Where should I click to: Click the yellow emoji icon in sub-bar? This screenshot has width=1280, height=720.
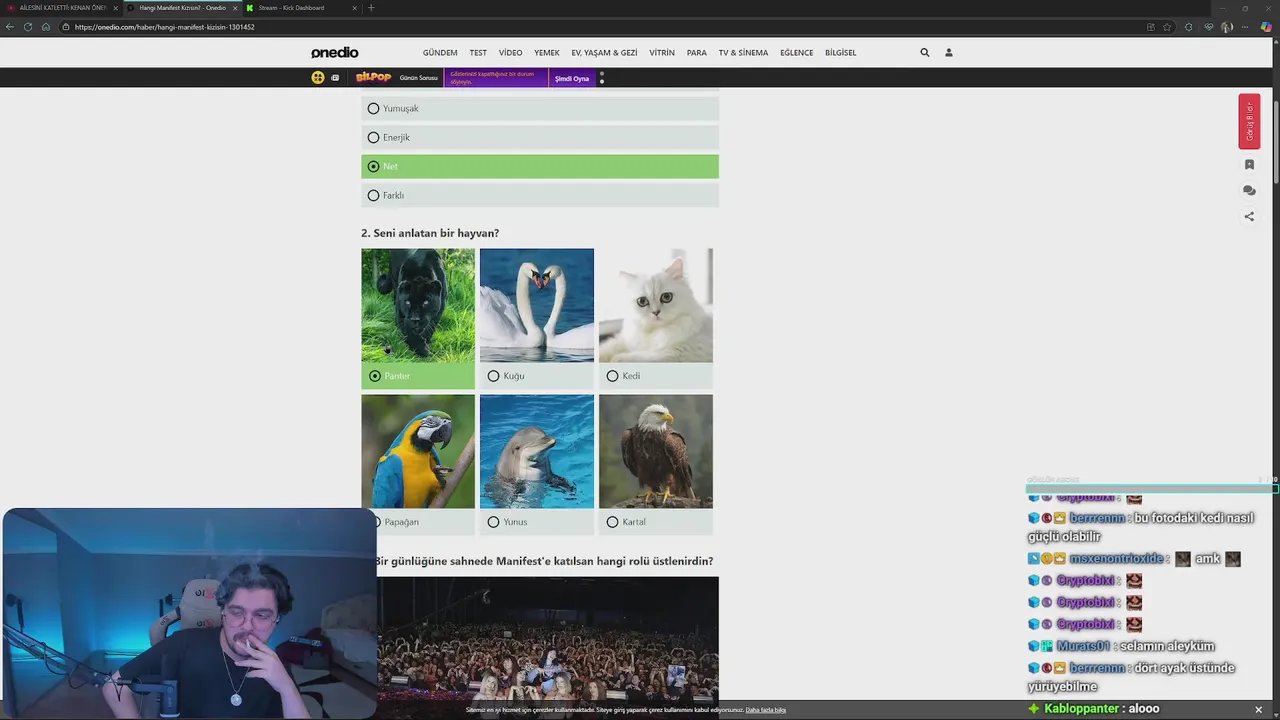318,78
